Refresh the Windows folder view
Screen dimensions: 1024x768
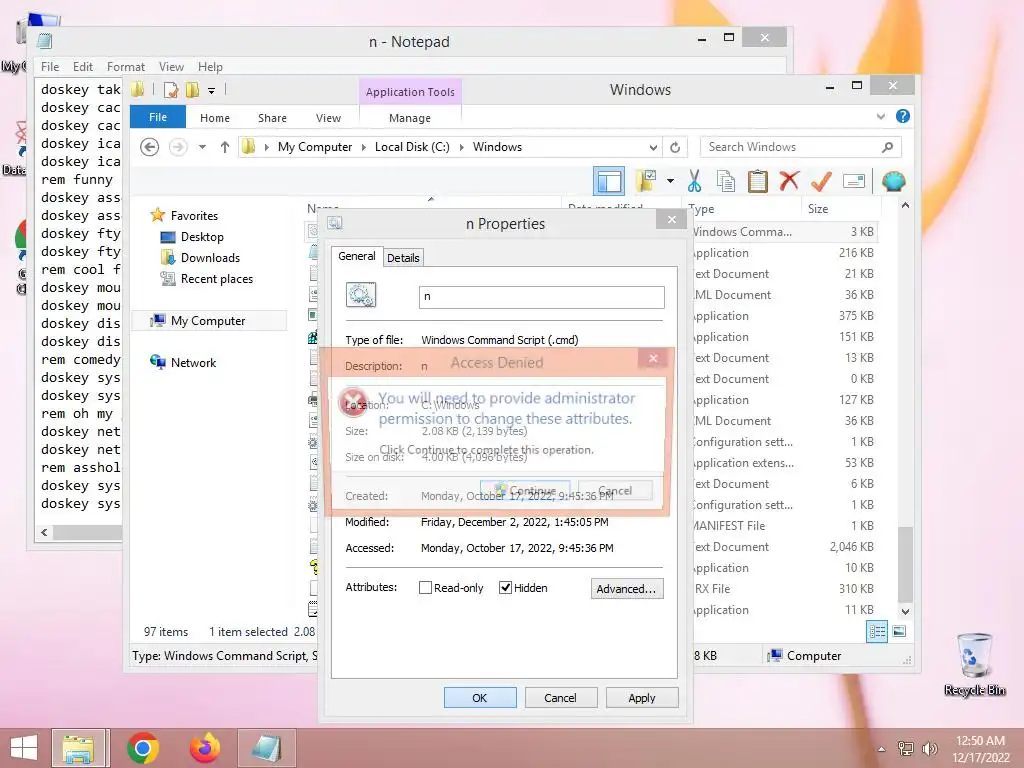coord(675,147)
